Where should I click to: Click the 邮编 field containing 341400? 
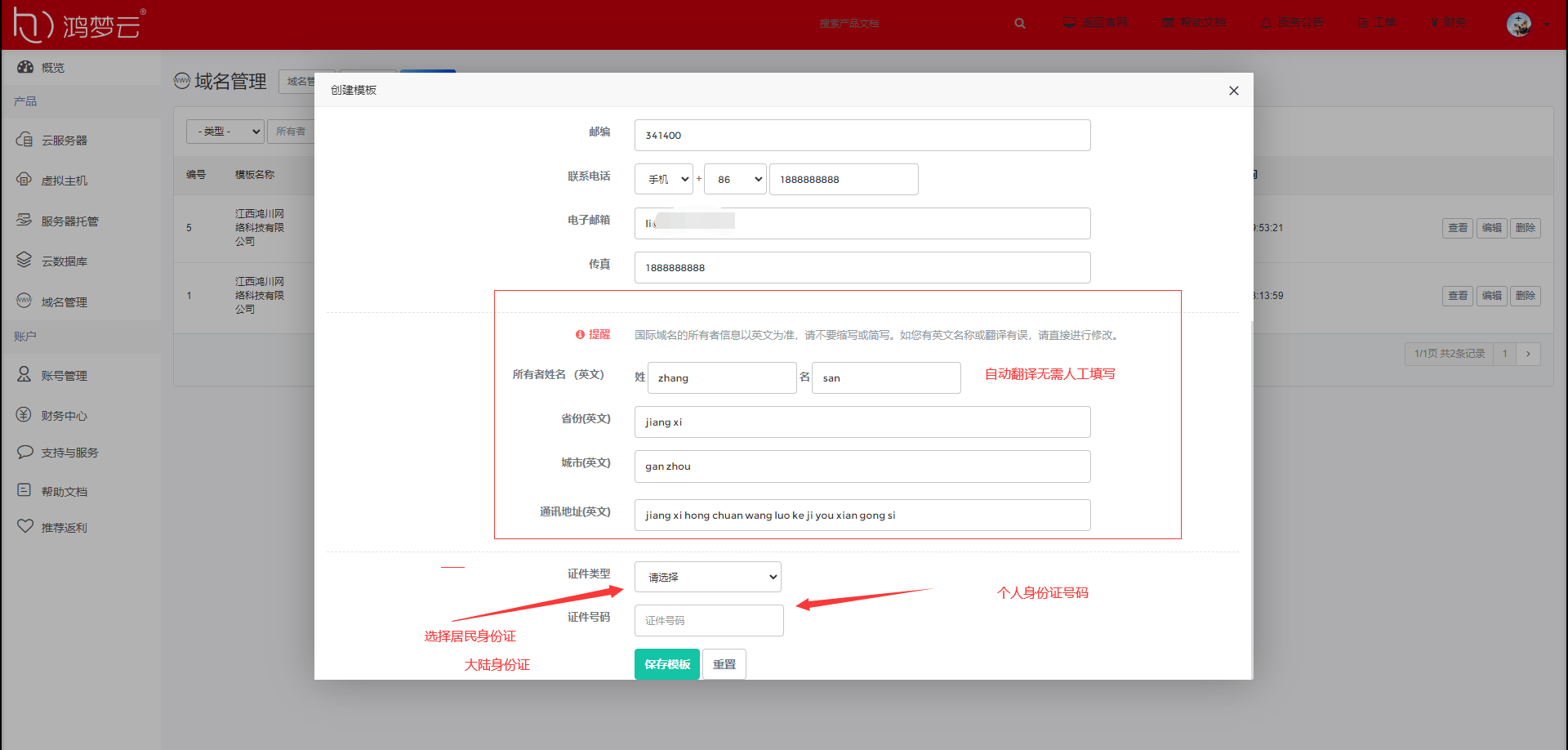(x=862, y=136)
